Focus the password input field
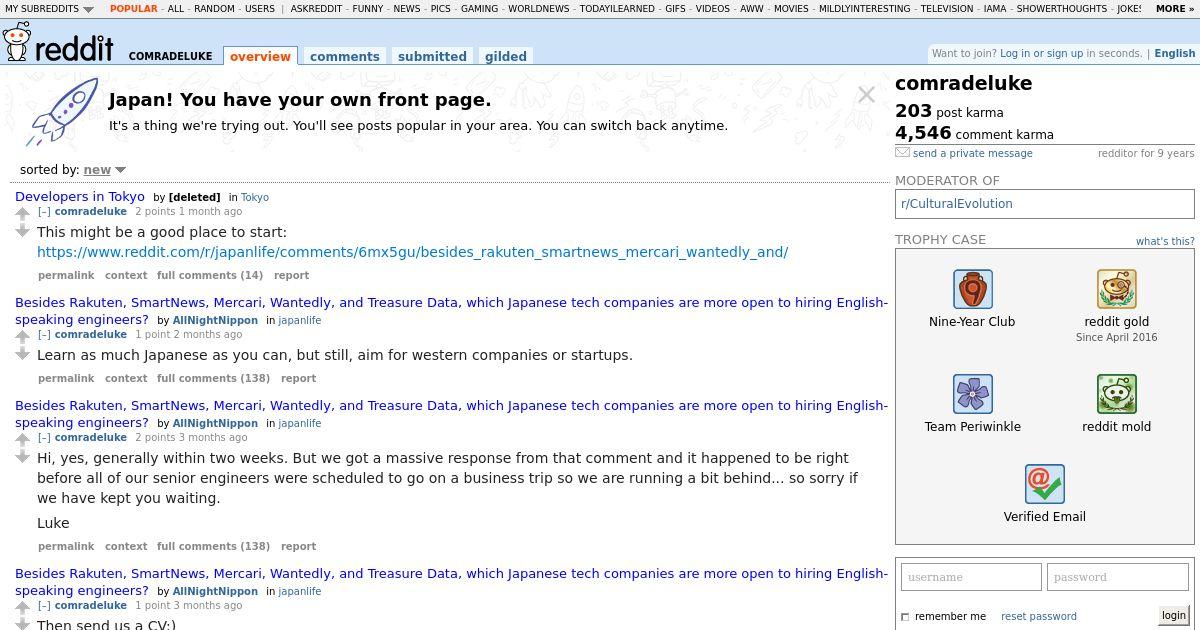 coord(1117,577)
